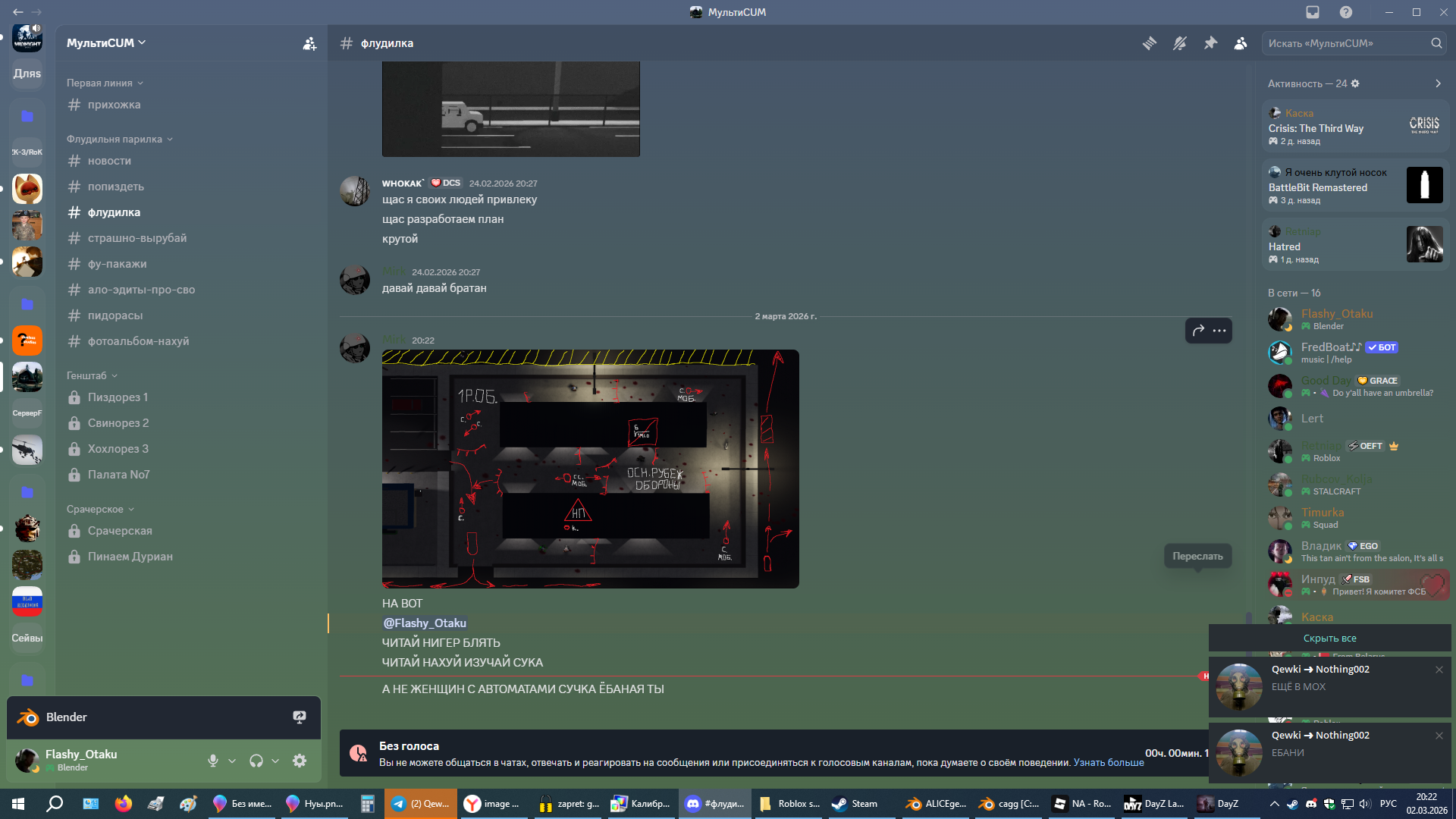Screen dimensions: 1456x819
Task: Open the новости channel
Action: (109, 161)
